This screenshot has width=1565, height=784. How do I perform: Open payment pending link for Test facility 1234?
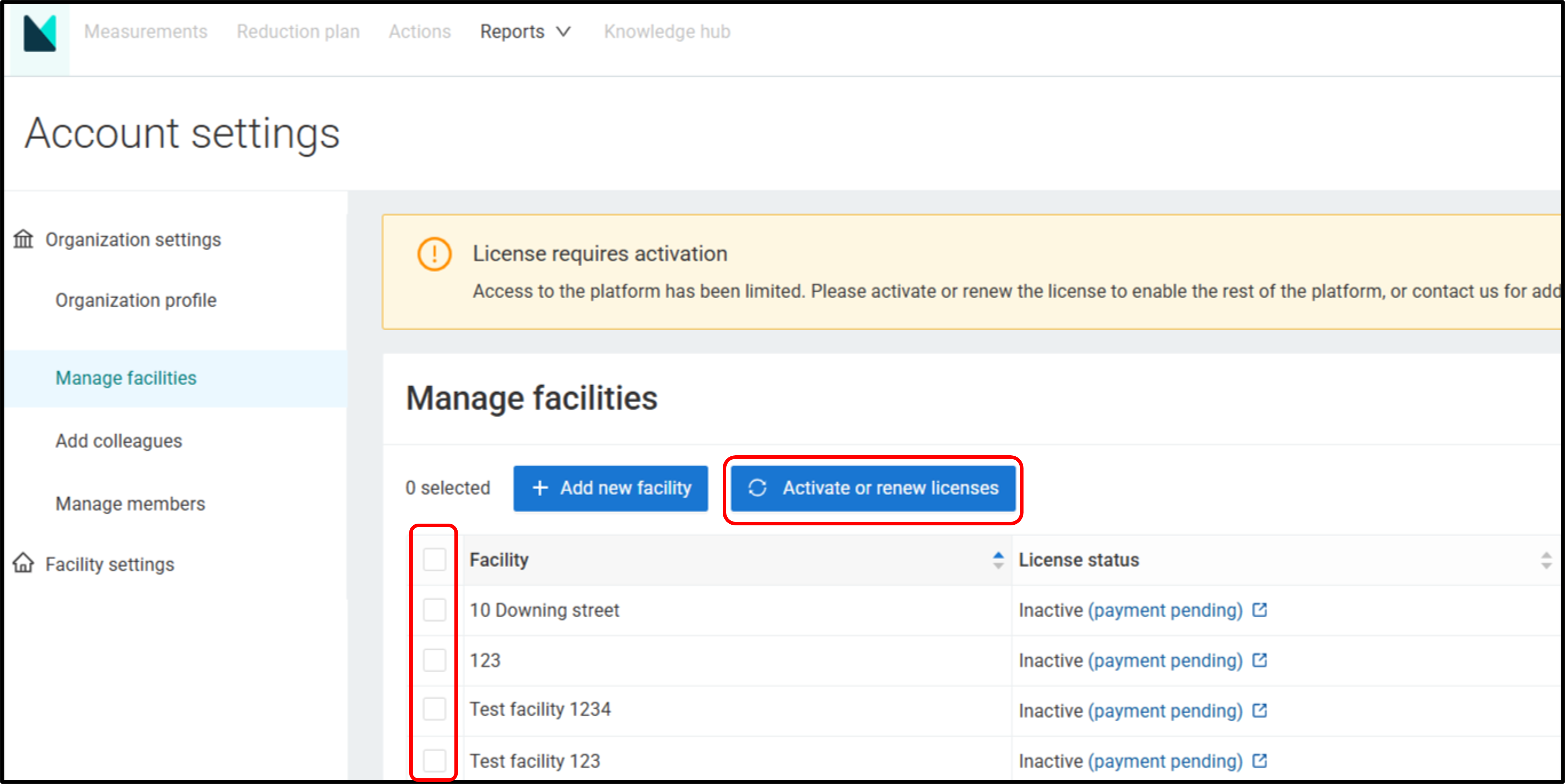tap(1165, 710)
